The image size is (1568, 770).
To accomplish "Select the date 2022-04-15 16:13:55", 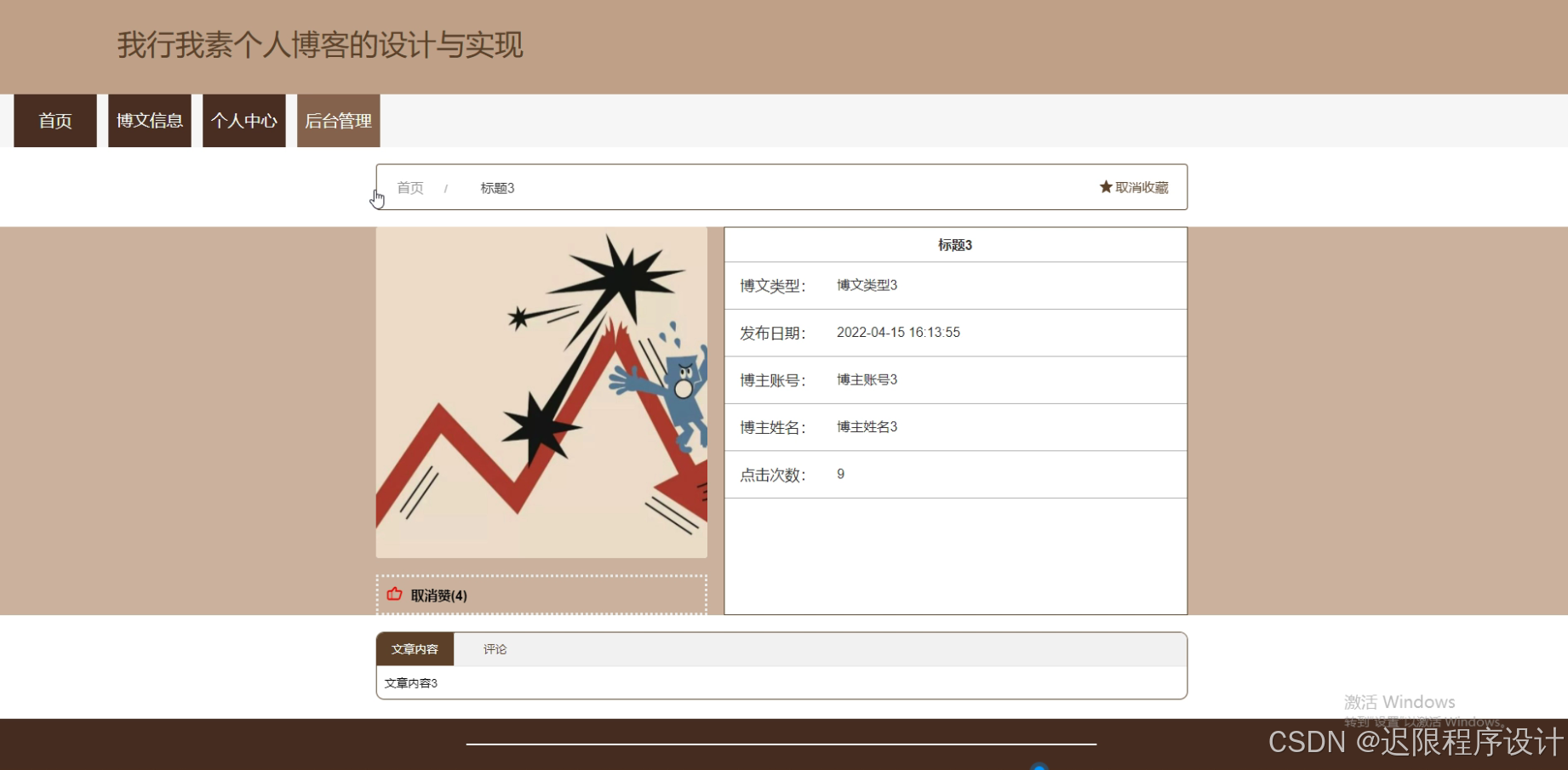I will click(x=898, y=333).
